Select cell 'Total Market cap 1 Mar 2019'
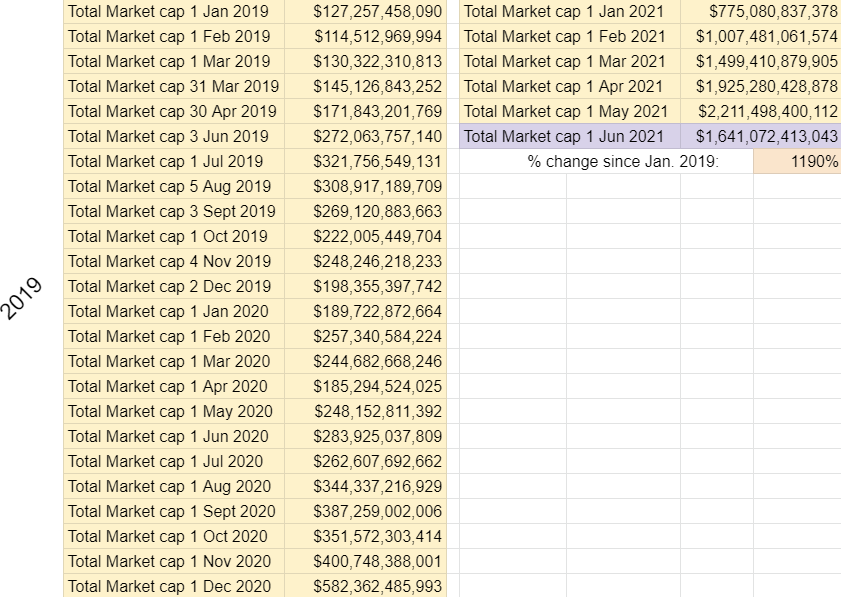Viewport: 841px width, 597px height. 174,61
